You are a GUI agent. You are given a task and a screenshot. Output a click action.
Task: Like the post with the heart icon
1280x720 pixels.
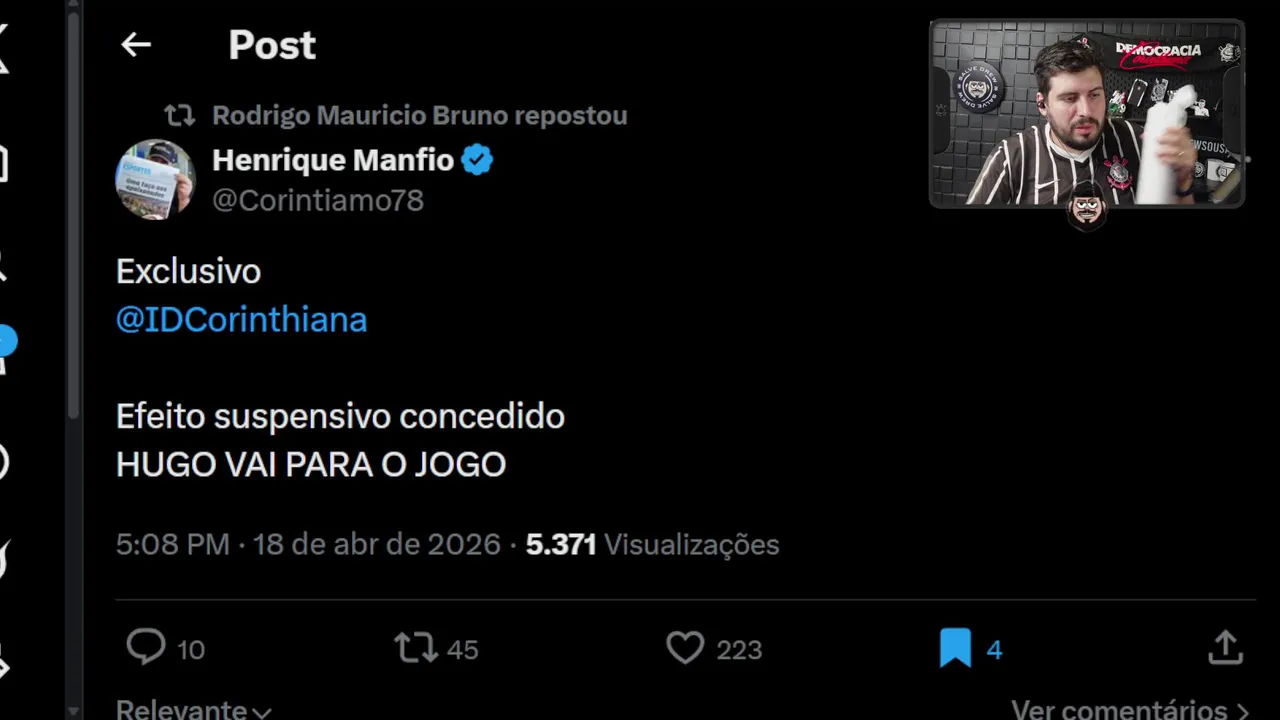tap(685, 648)
